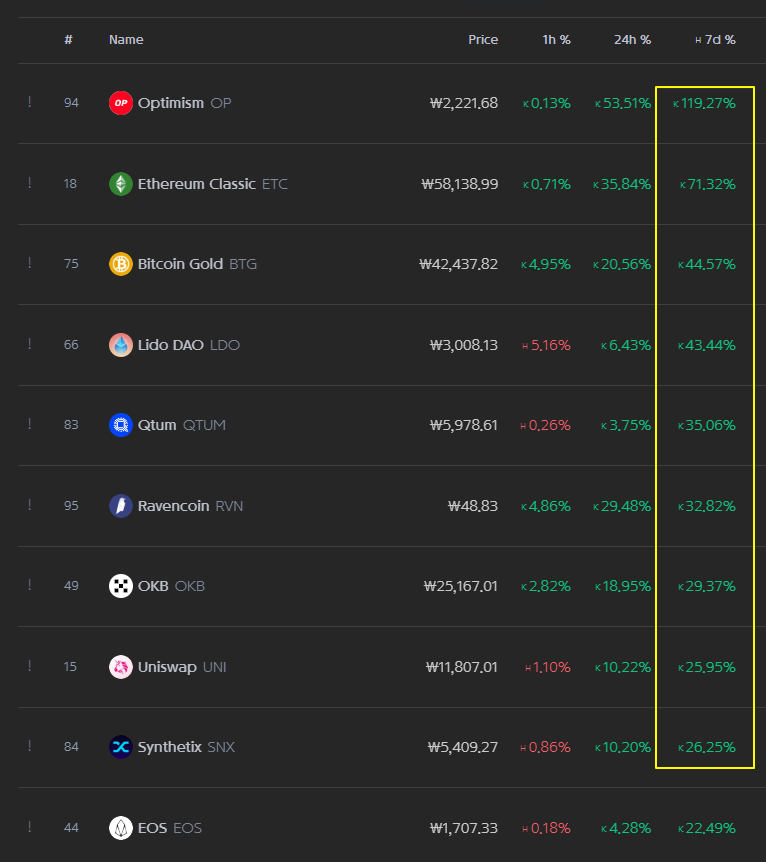
Task: Toggle watchlist marker for Lido DAO row
Action: pos(30,344)
